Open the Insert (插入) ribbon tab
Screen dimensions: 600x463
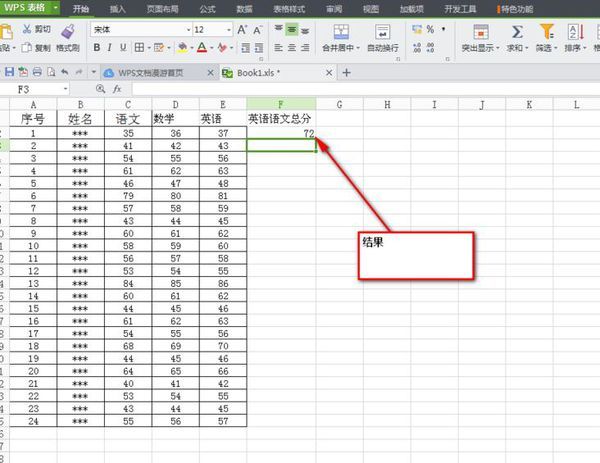[117, 8]
